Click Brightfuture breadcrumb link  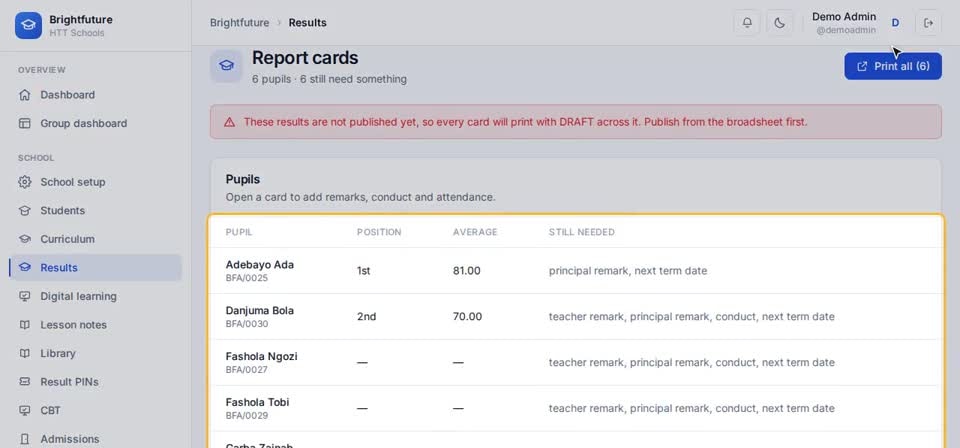pyautogui.click(x=239, y=23)
